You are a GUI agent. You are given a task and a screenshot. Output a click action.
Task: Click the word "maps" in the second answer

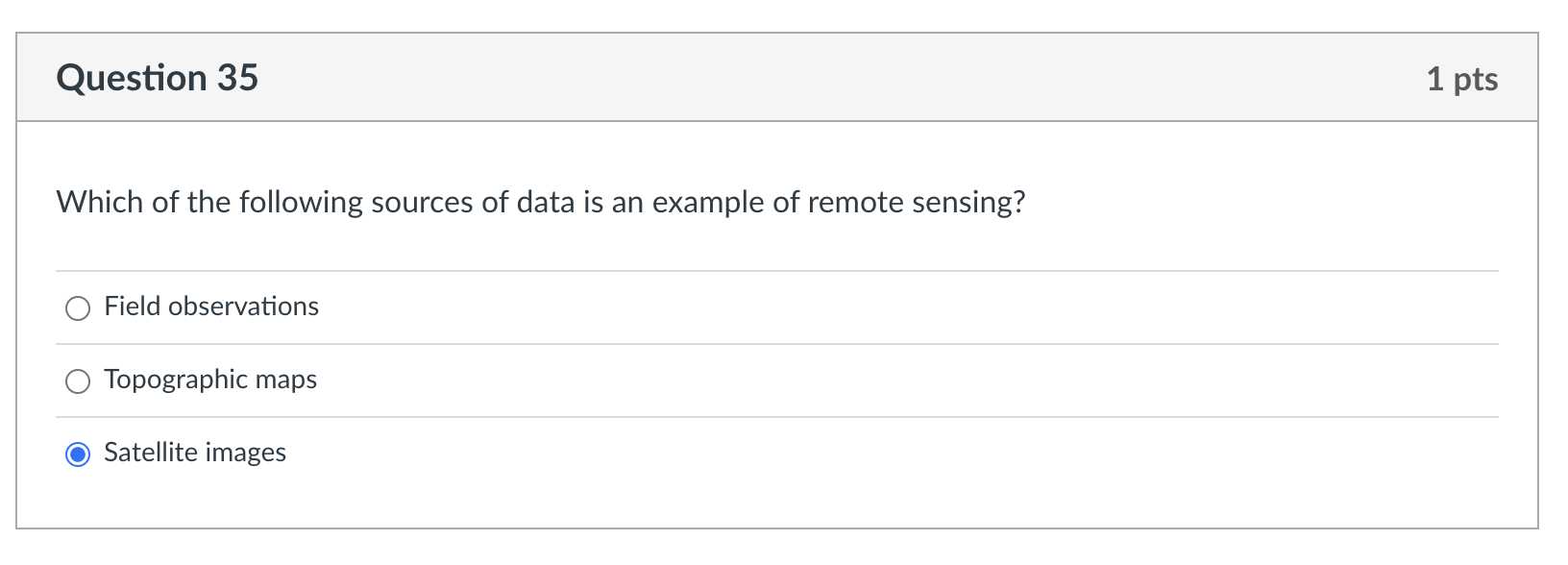(x=286, y=380)
